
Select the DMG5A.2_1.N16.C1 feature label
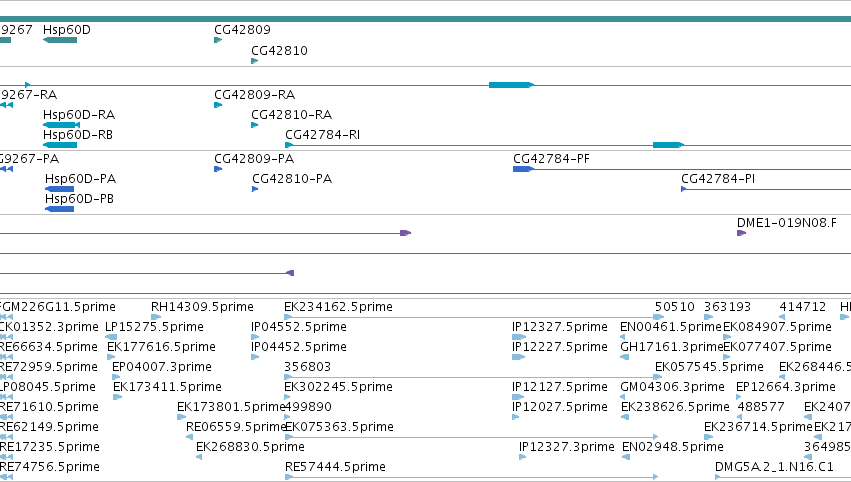pos(774,466)
